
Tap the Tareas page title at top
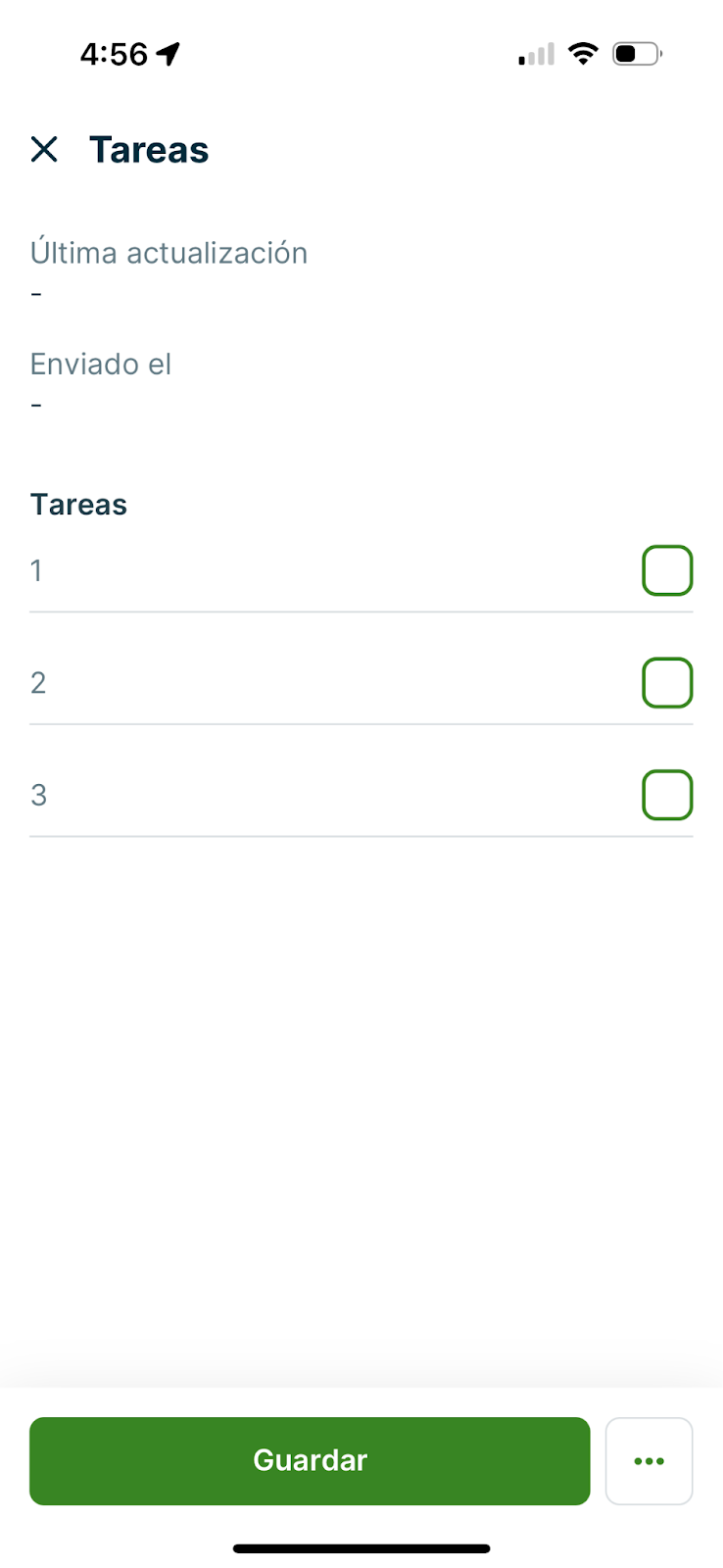(149, 150)
